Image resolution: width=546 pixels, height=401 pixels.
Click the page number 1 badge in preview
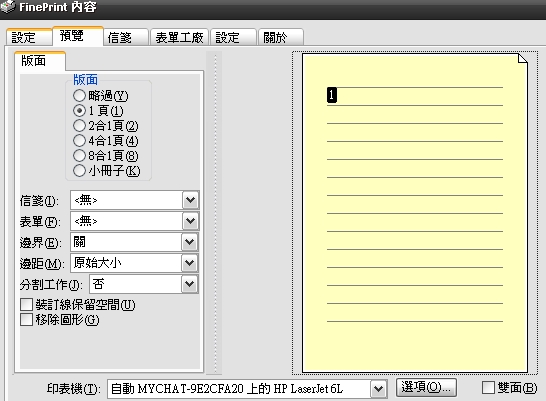click(x=332, y=95)
